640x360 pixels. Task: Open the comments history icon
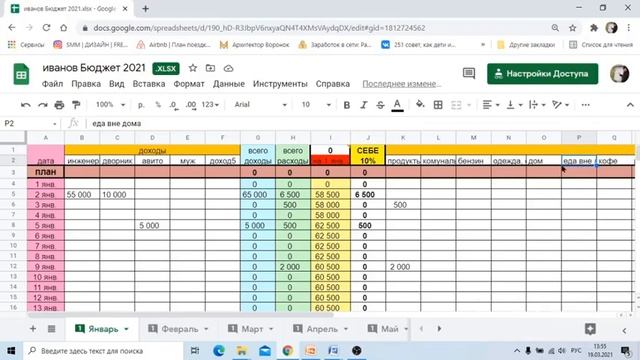469,73
